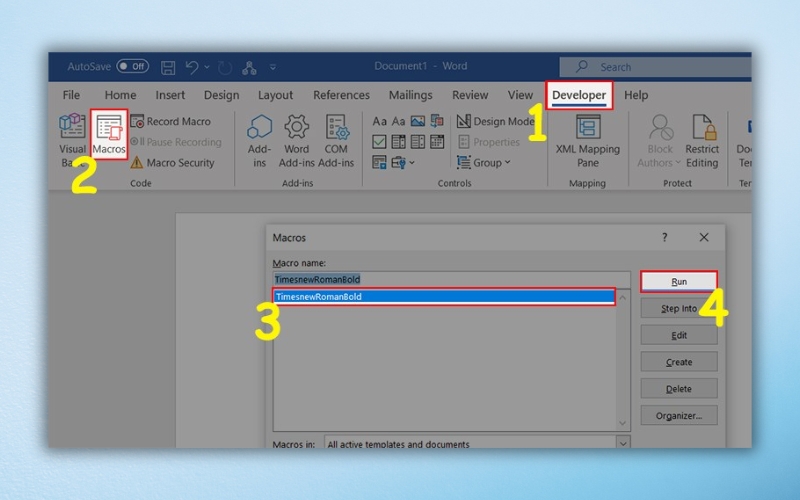Switch to the Home tab

pos(120,95)
